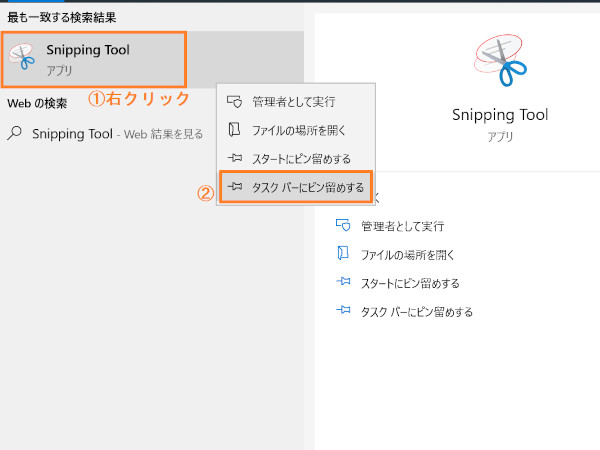Click the pin icon beside タスク バーにピン留めする in context menu
Viewport: 600px width, 450px height.
tap(235, 186)
